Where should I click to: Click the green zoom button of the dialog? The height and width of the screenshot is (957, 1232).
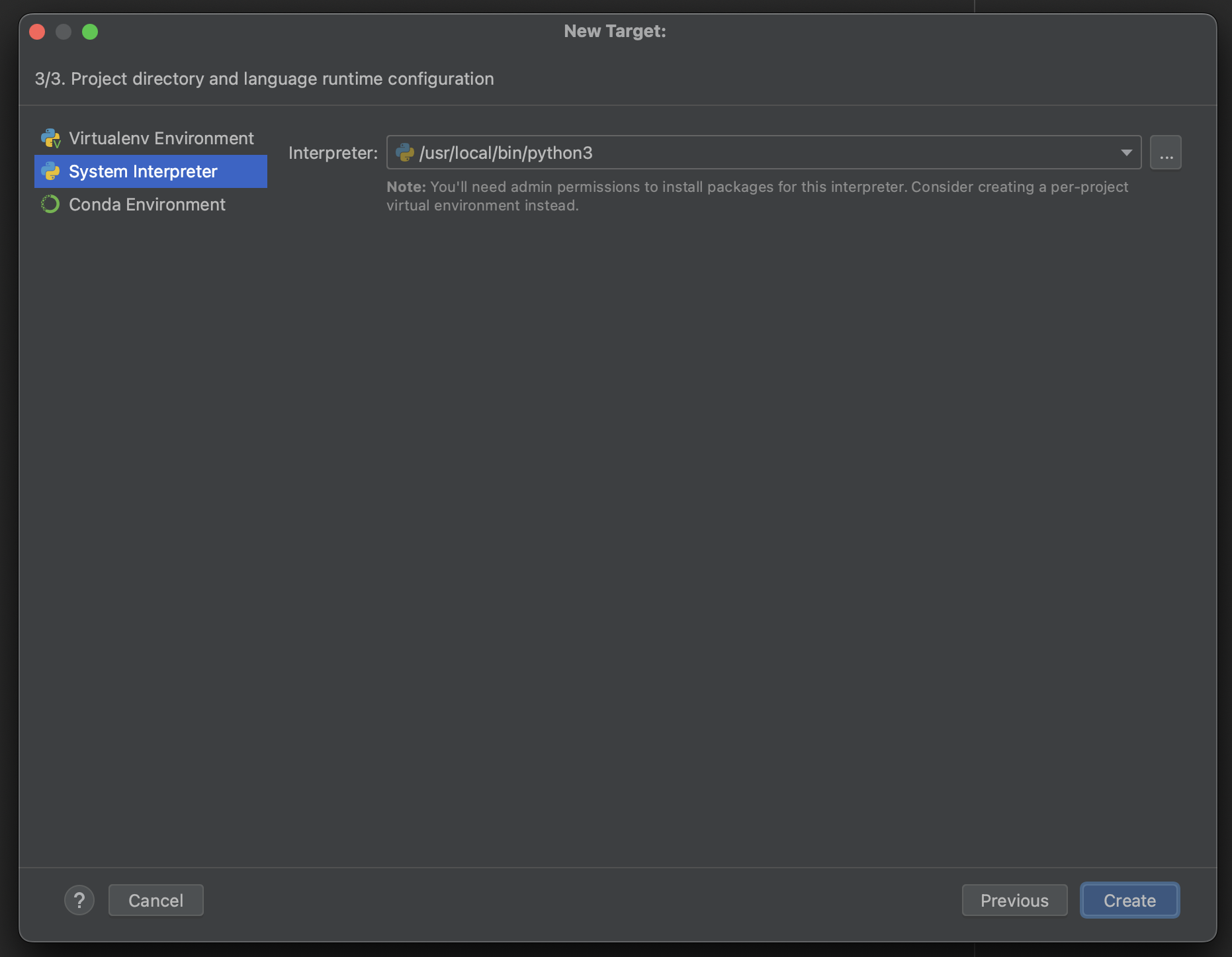pos(91,31)
